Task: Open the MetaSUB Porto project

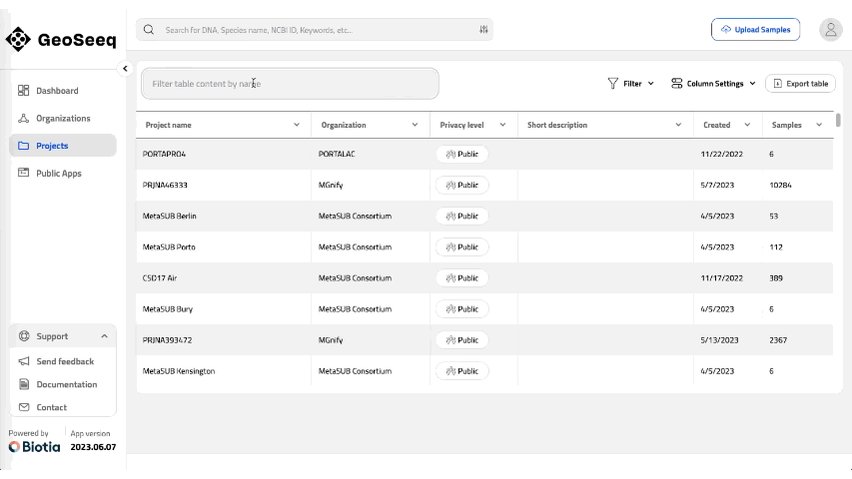Action: [x=168, y=247]
